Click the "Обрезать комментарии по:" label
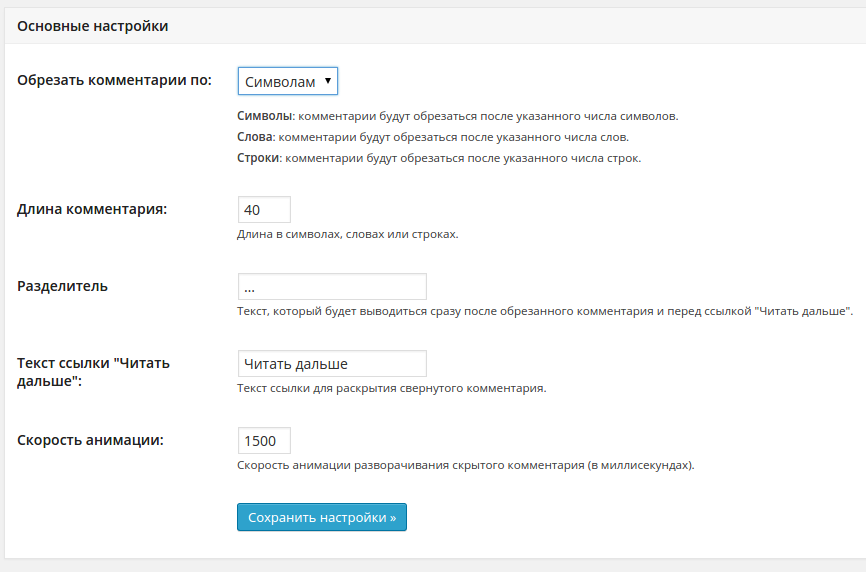The image size is (866, 572). (x=115, y=81)
